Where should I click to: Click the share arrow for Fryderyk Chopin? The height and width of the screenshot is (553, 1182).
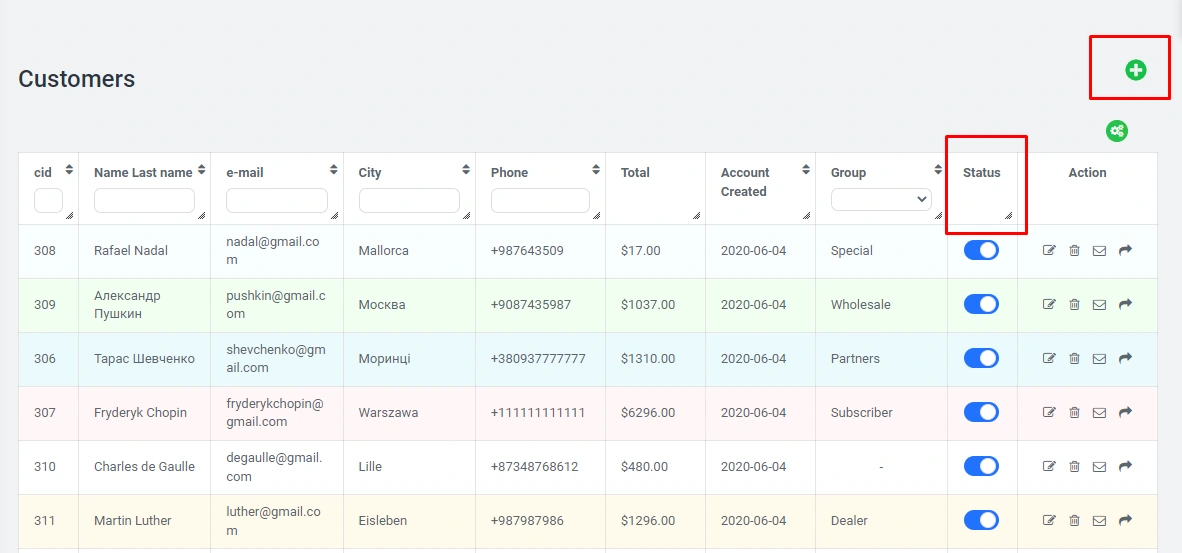1125,412
